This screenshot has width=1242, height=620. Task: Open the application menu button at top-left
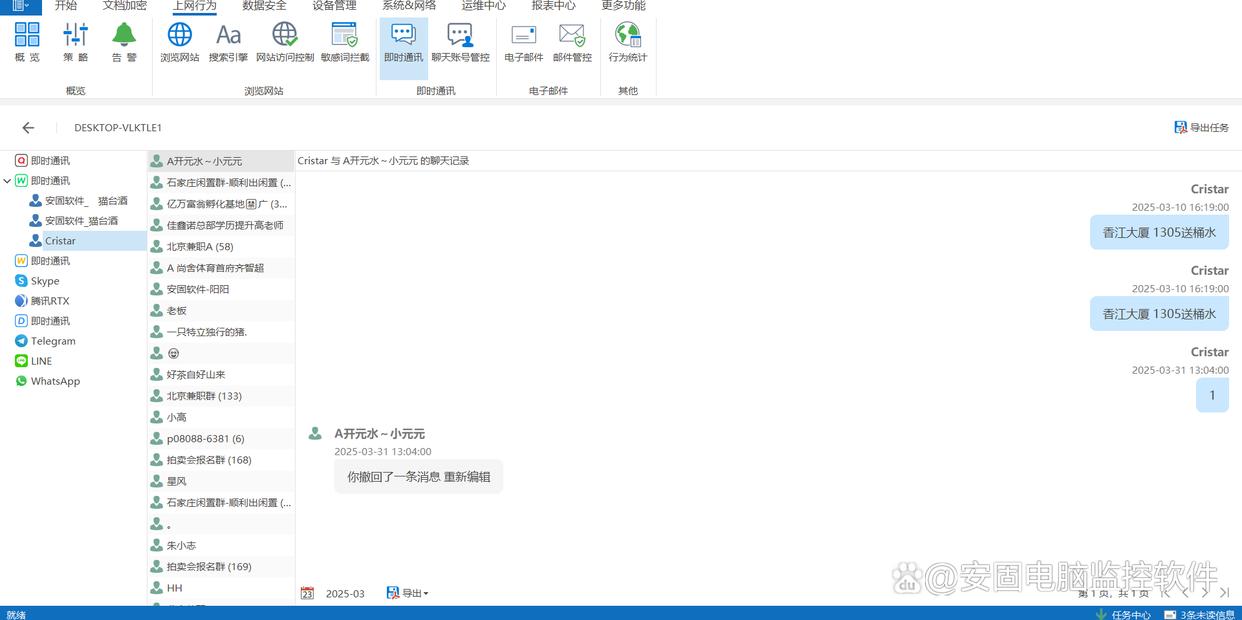[x=20, y=6]
